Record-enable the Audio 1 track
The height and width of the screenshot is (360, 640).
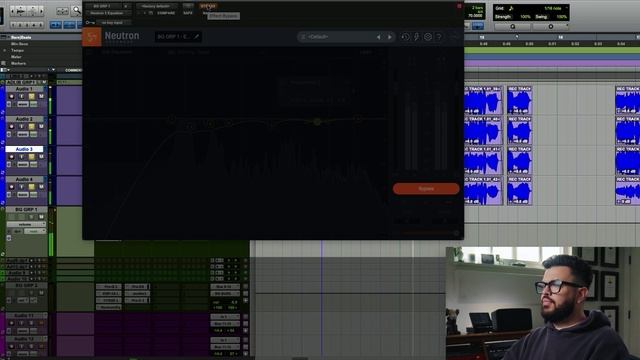click(11, 96)
